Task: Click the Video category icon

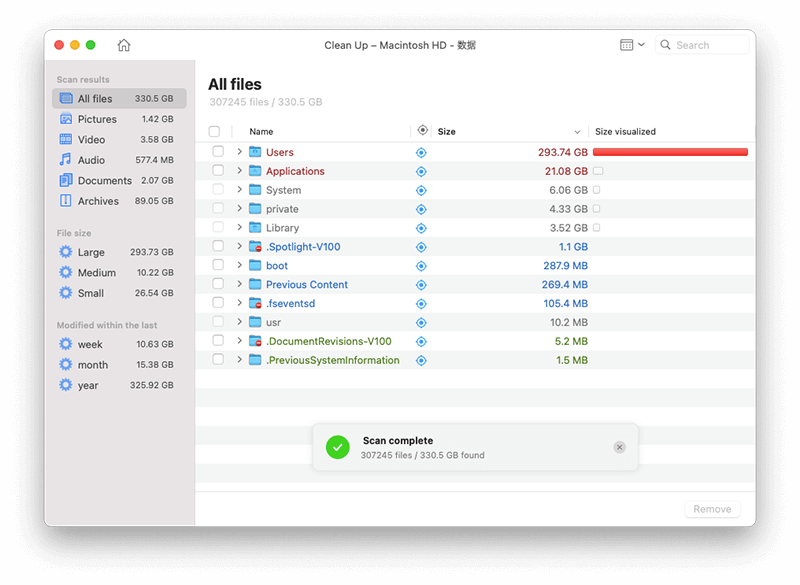Action: (66, 139)
